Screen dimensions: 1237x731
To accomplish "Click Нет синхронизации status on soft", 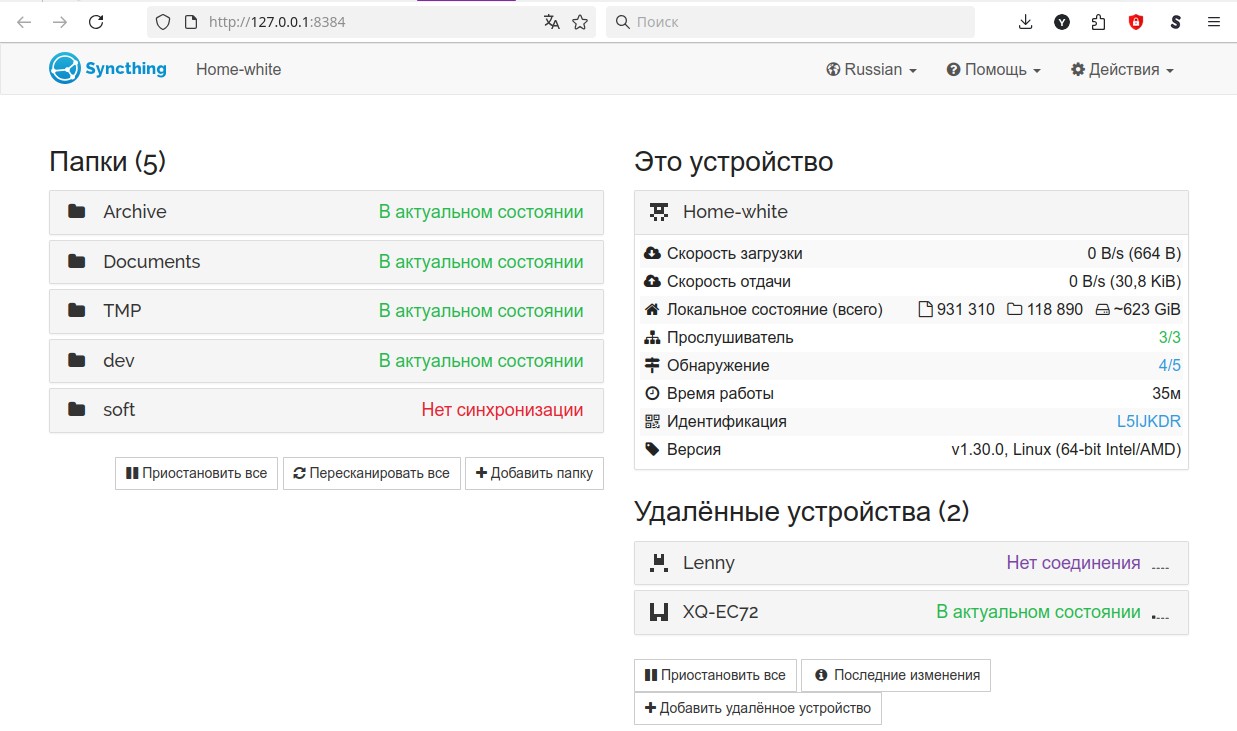I will (x=502, y=410).
